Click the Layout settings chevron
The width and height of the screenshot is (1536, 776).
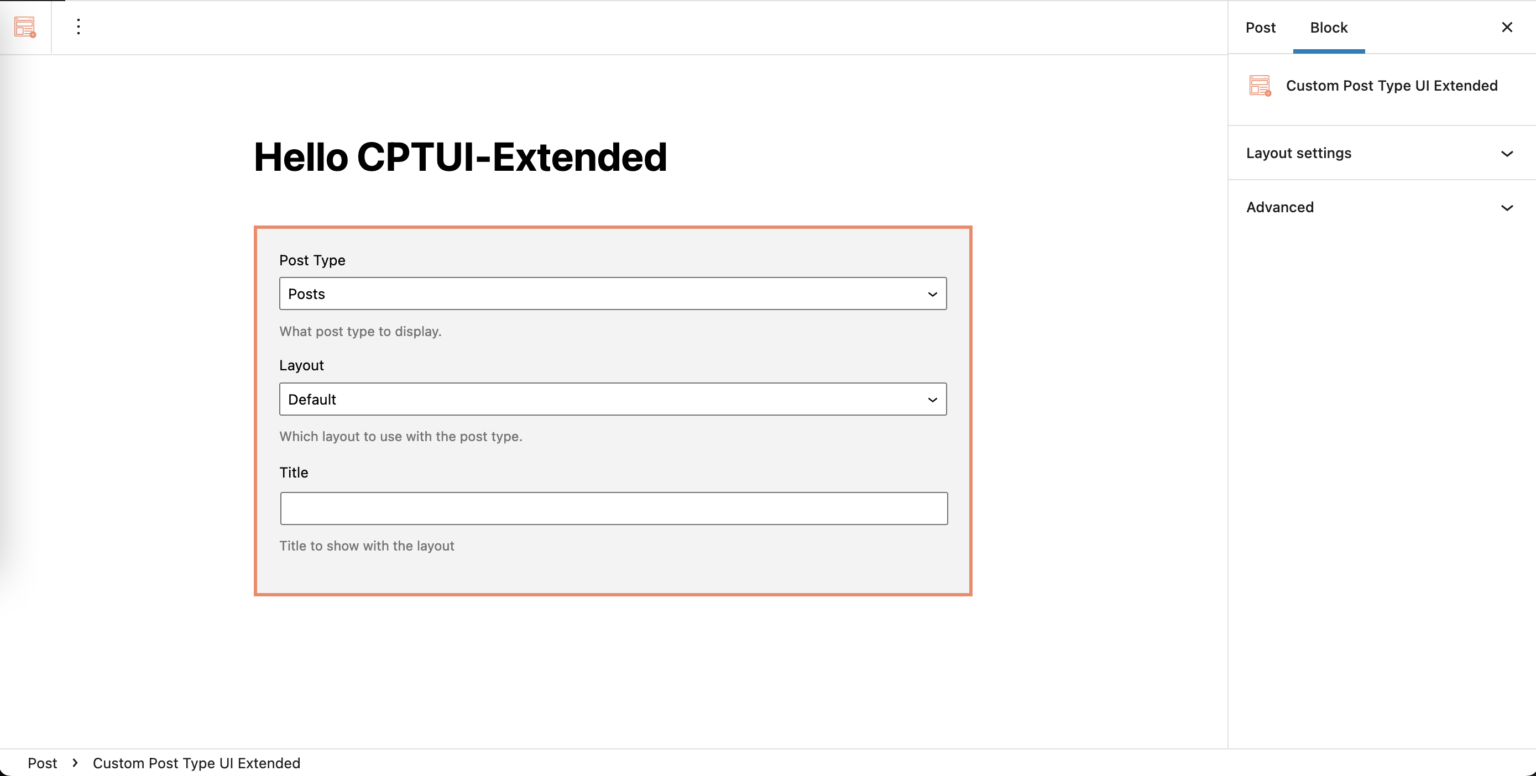pos(1507,153)
